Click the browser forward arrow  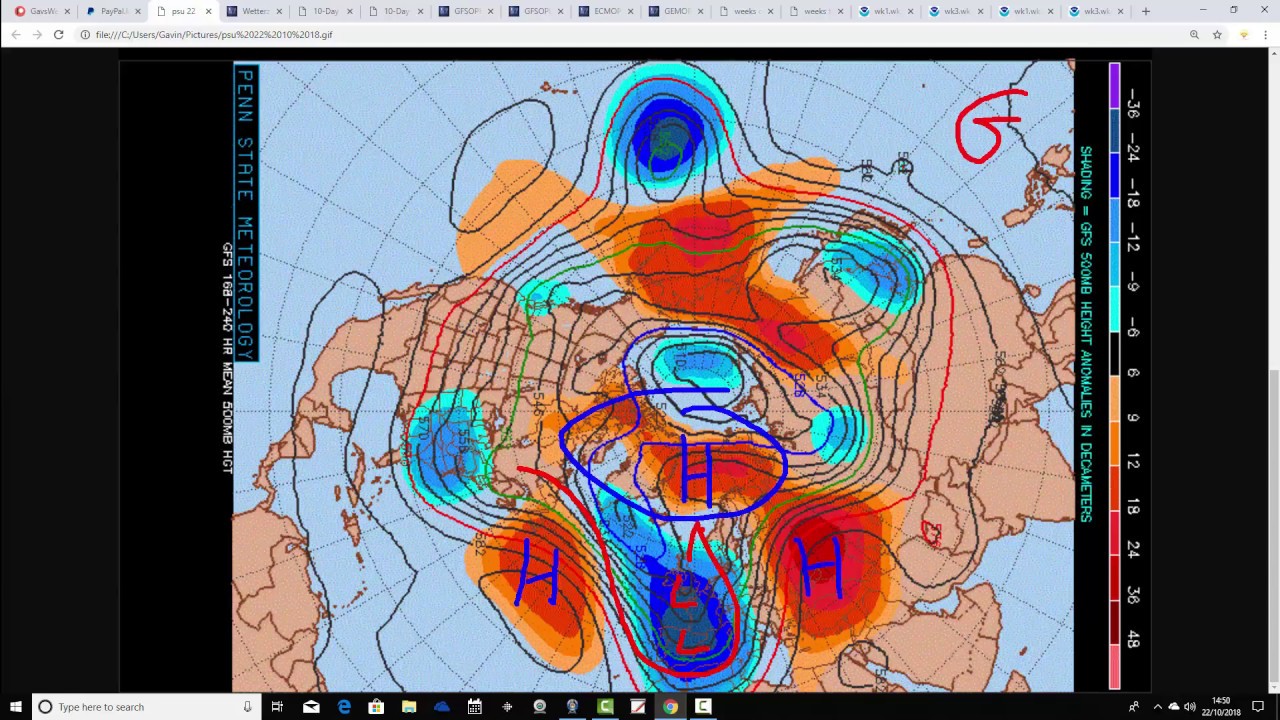36,34
